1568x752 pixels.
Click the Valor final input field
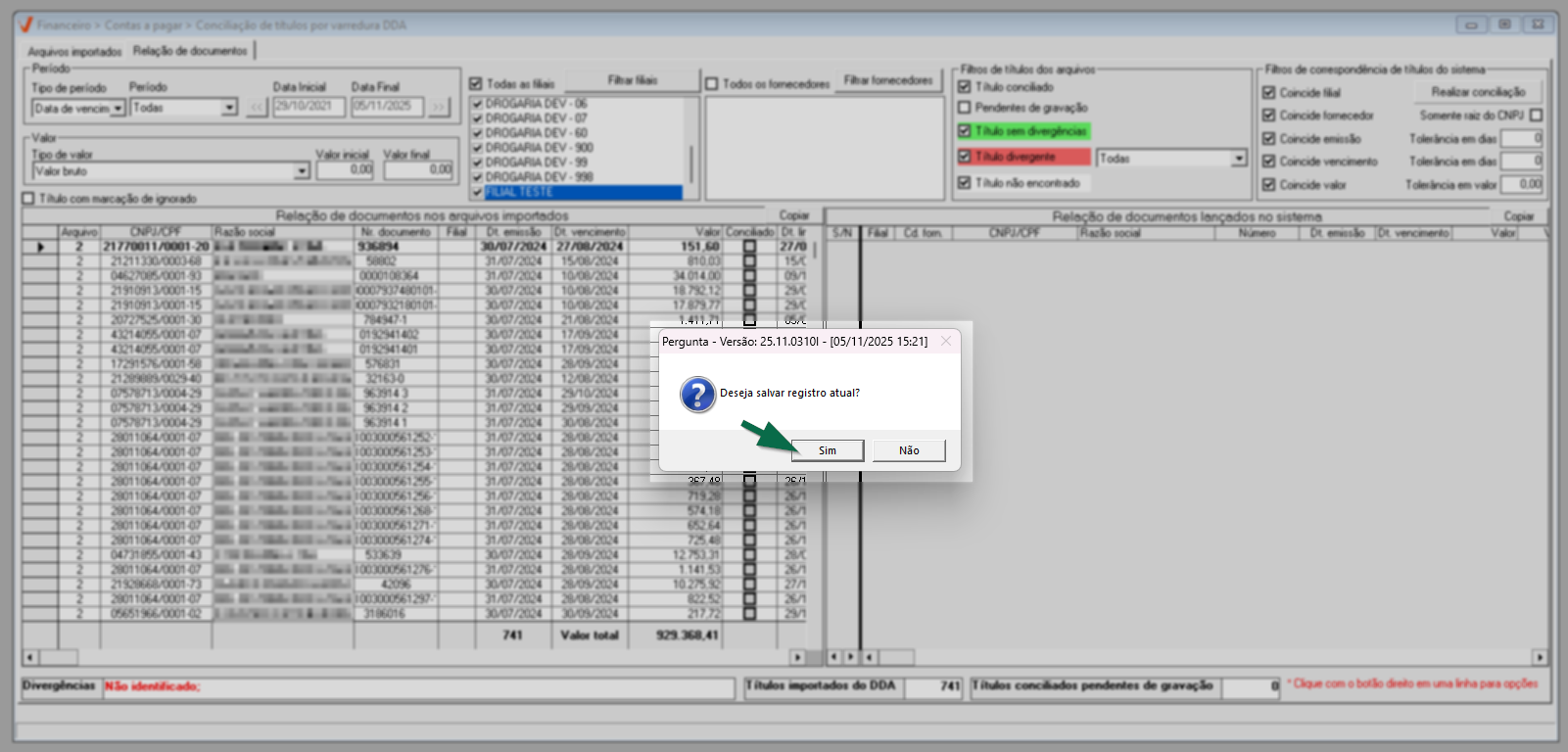click(x=418, y=170)
